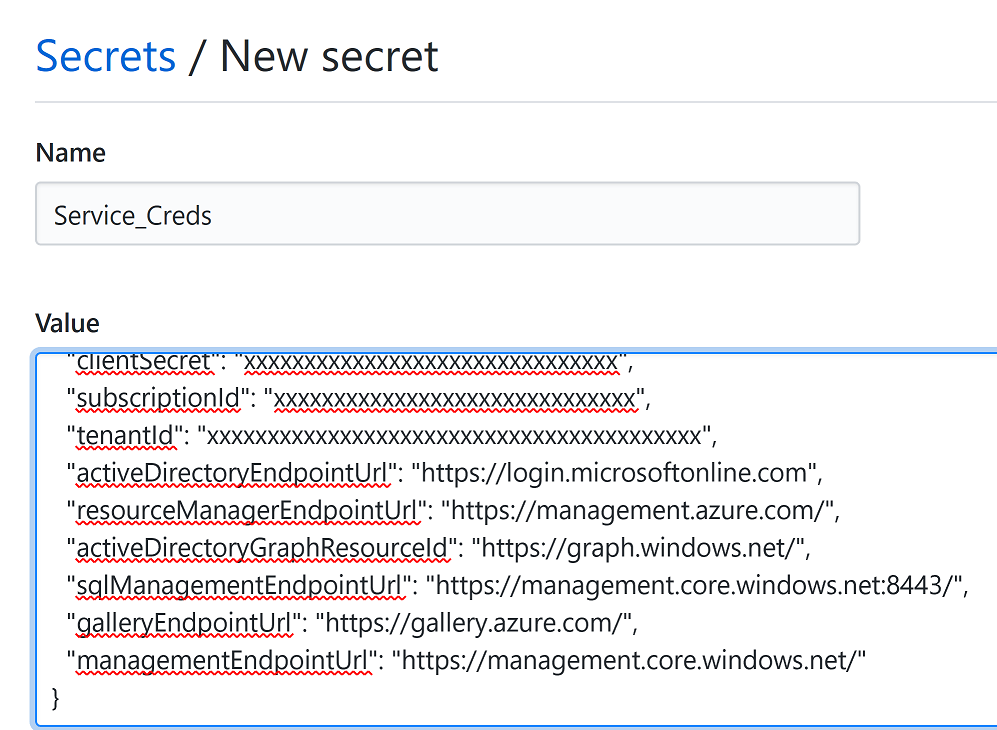Place cursor on the subscriptionId line
The width and height of the screenshot is (997, 730).
pyautogui.click(x=359, y=399)
